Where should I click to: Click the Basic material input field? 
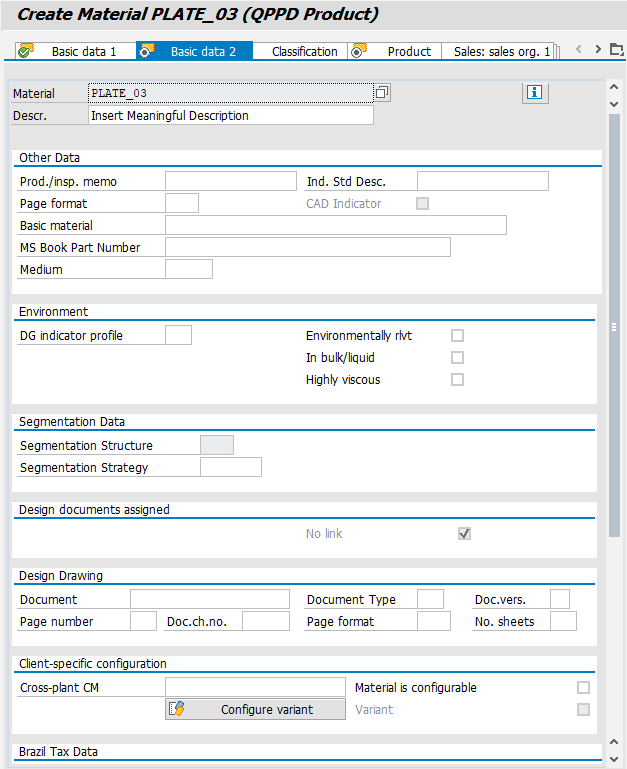pyautogui.click(x=335, y=226)
